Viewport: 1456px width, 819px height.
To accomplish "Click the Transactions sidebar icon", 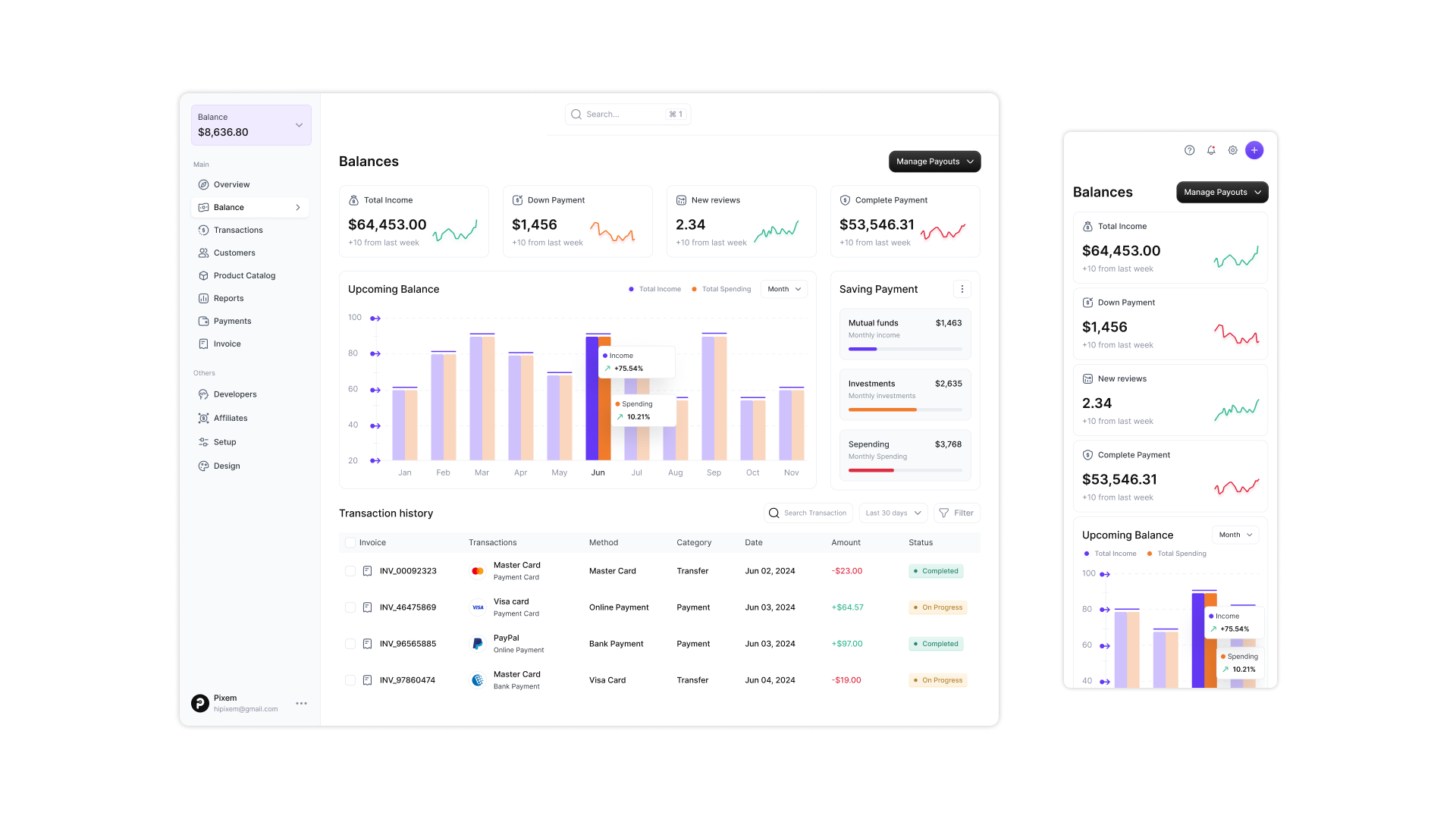I will [x=203, y=229].
